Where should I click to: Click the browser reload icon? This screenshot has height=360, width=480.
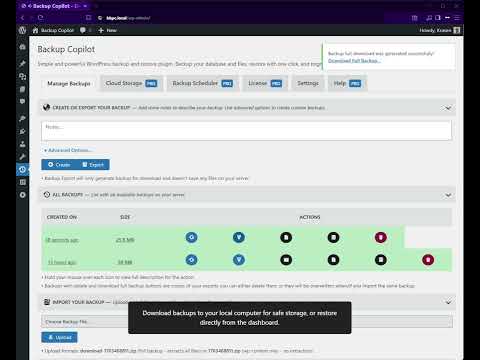(41, 17)
